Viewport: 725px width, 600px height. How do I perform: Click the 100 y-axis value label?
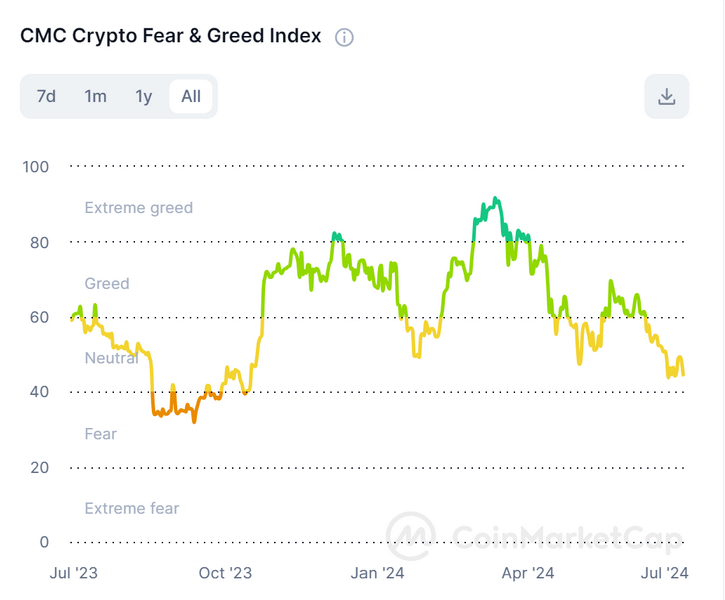(x=35, y=166)
